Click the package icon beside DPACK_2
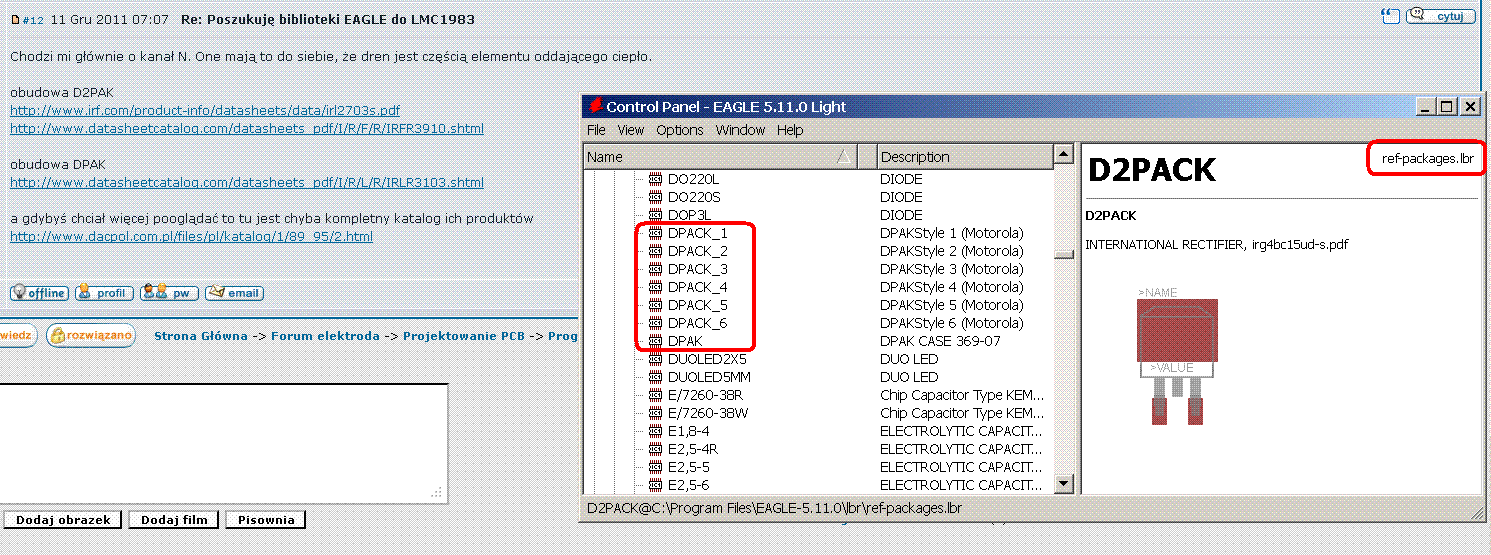 pyautogui.click(x=656, y=251)
